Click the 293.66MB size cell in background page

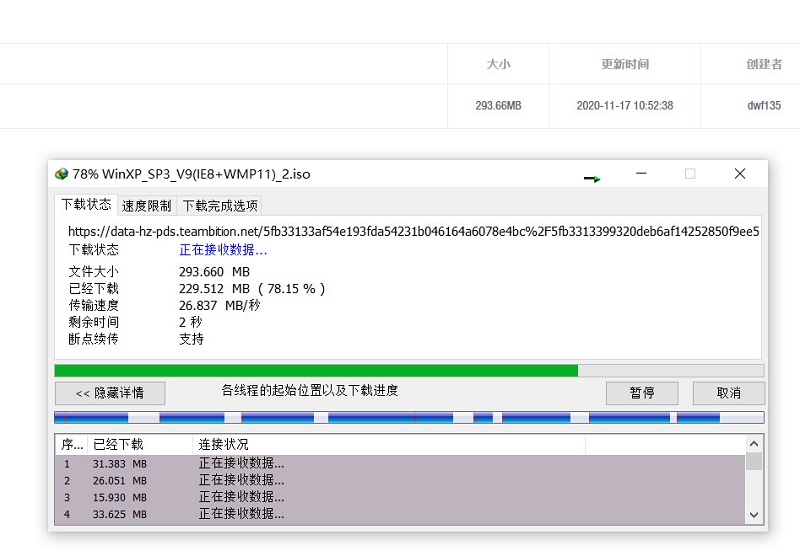coord(498,106)
